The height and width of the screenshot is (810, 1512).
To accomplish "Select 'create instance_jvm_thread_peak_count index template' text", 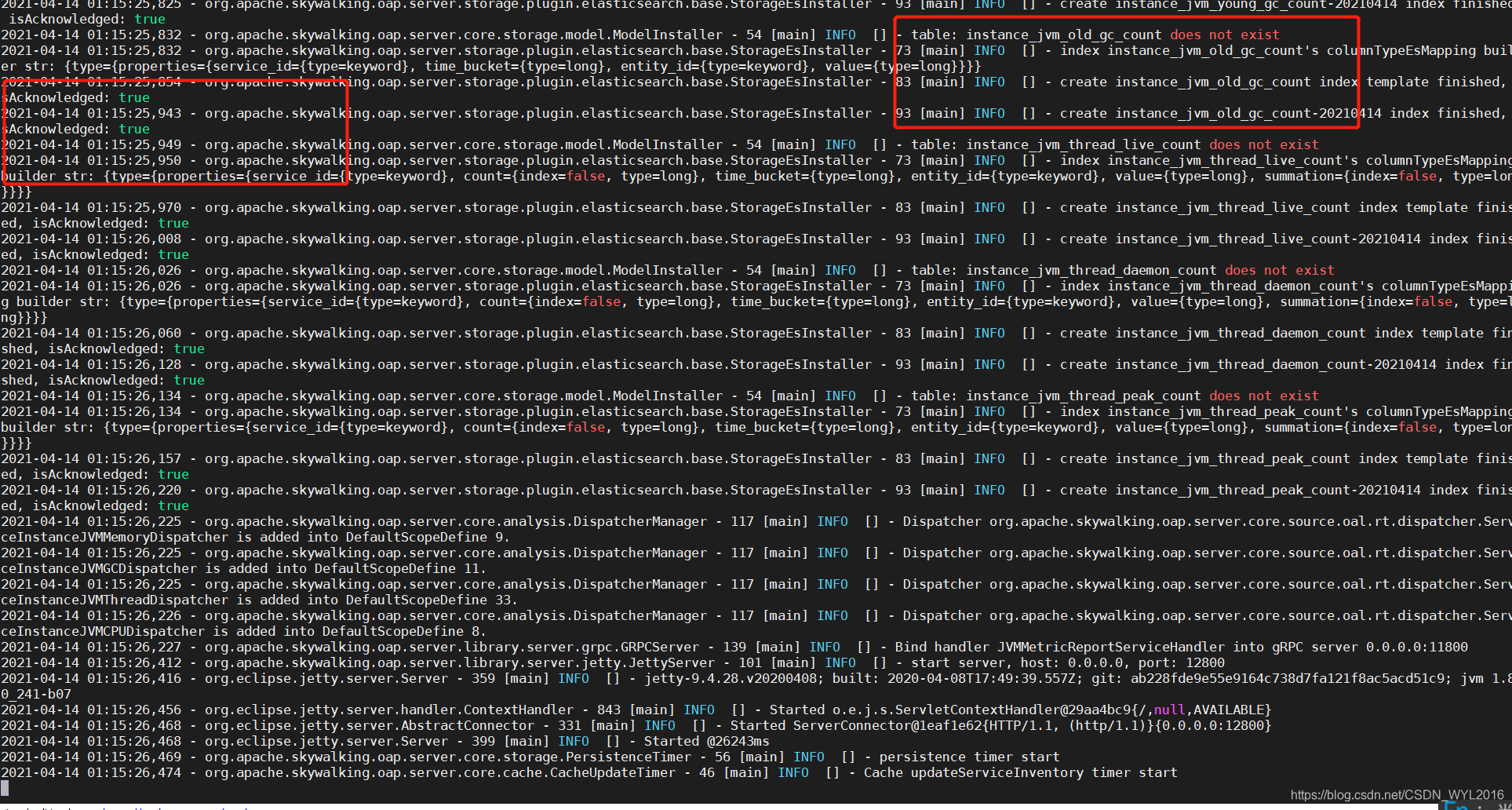I will 1264,458.
